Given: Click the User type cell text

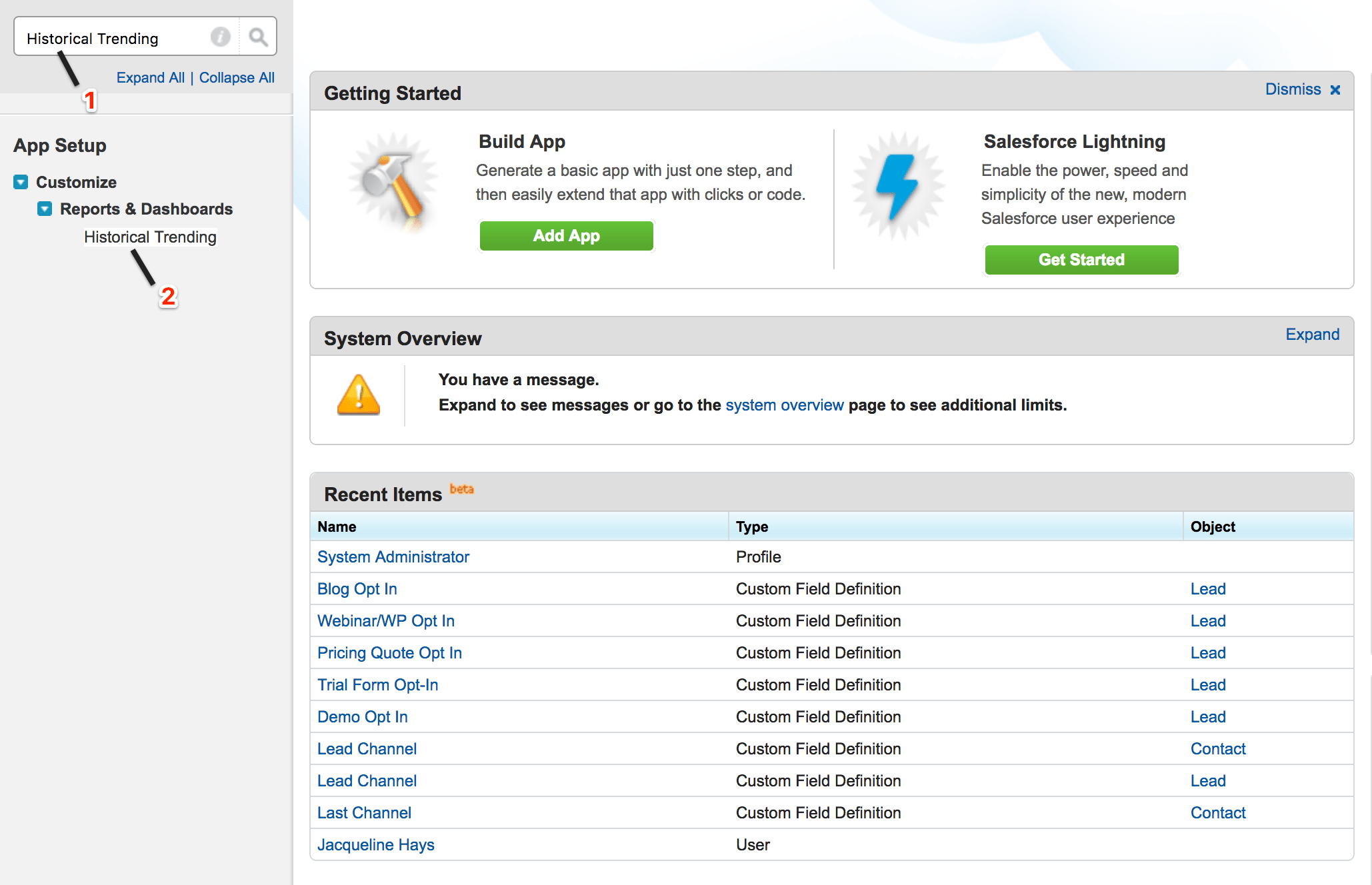Looking at the screenshot, I should [x=753, y=844].
